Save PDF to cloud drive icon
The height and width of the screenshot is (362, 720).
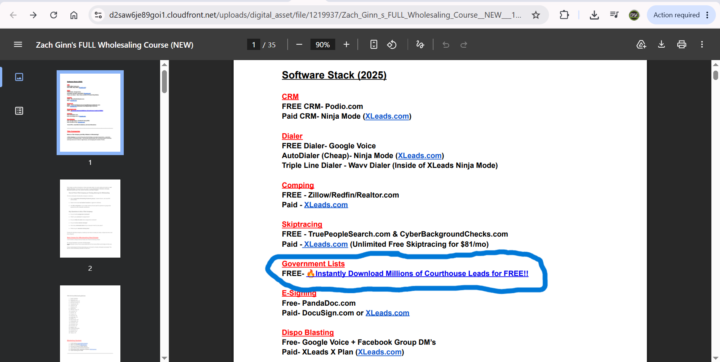click(x=641, y=45)
